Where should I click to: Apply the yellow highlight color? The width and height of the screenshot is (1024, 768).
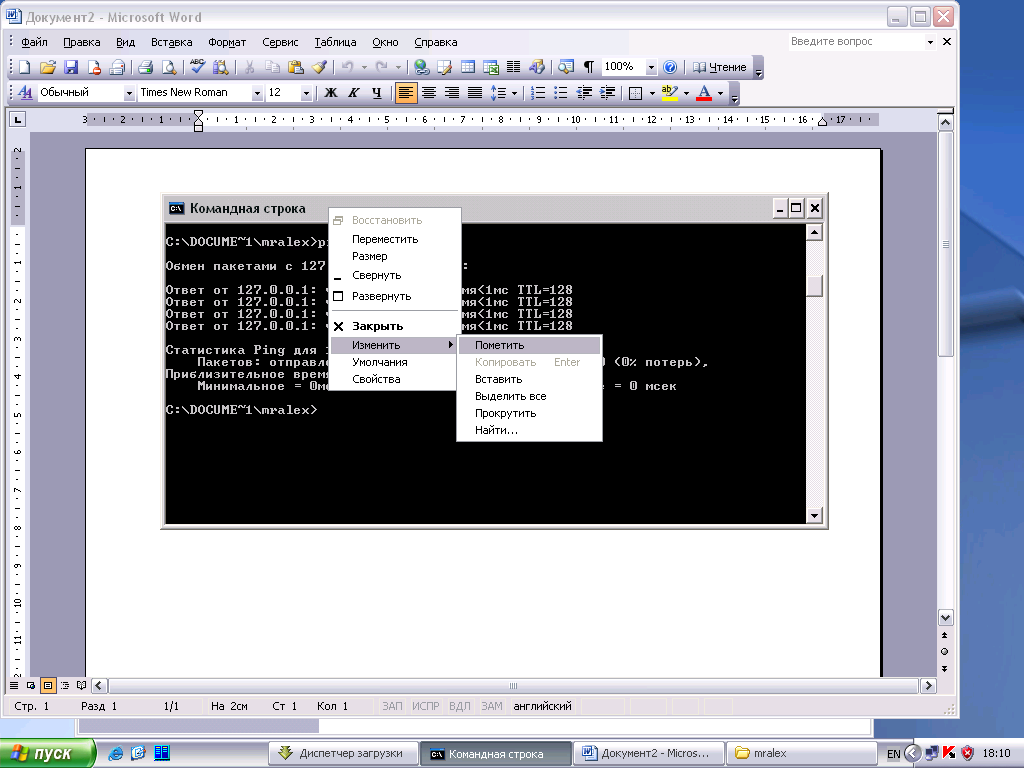click(669, 93)
